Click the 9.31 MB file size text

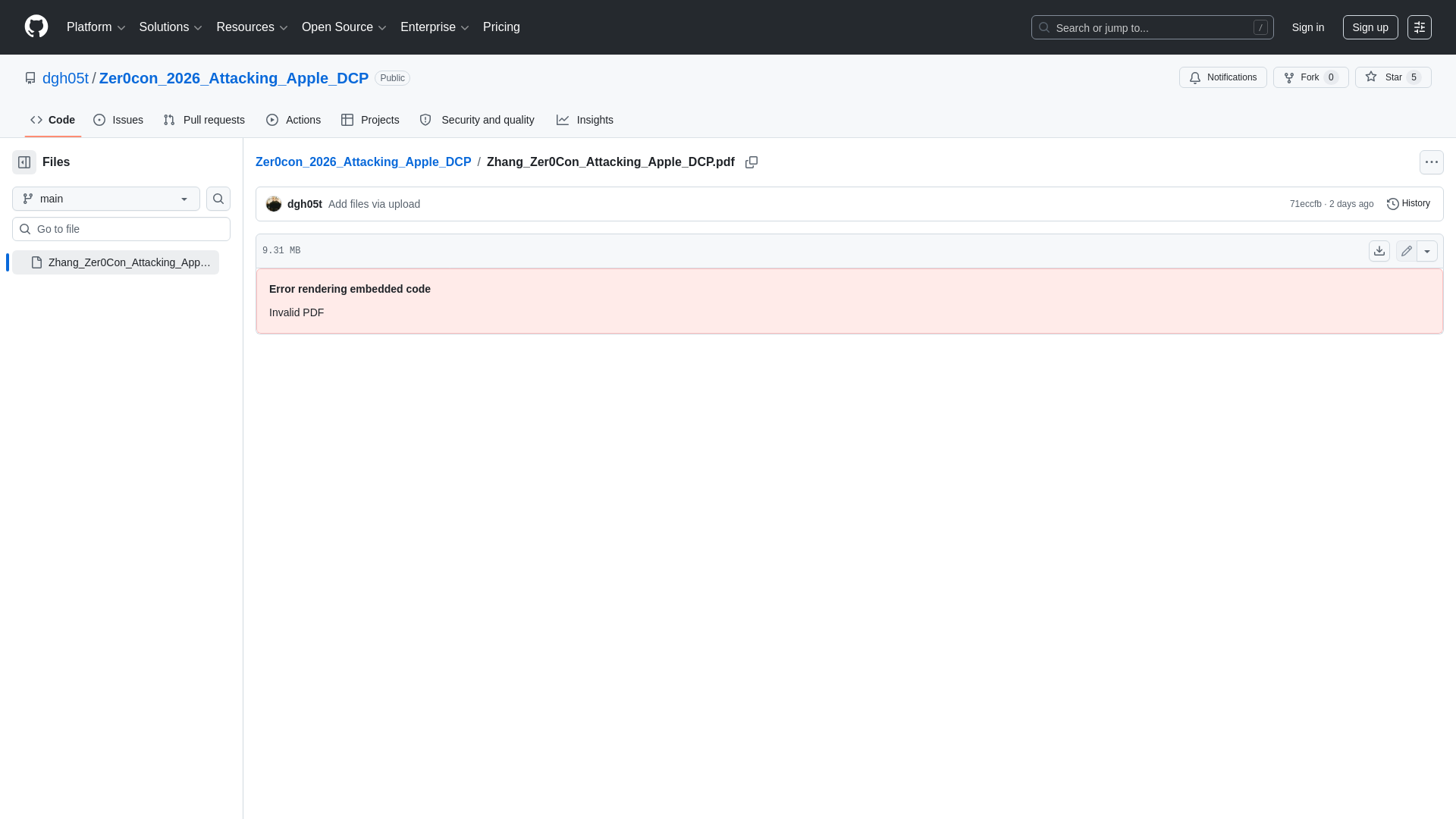281,251
